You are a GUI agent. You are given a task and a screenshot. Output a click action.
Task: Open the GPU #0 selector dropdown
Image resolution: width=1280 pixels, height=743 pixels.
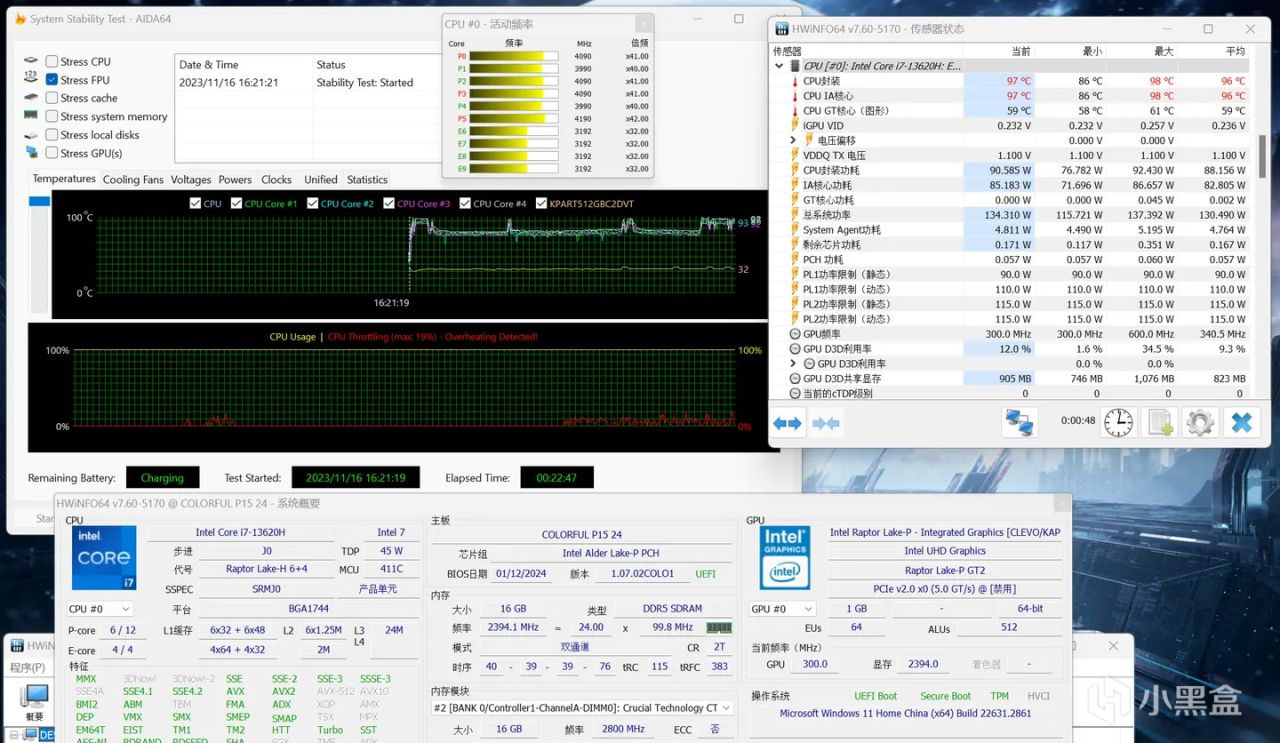[x=782, y=609]
